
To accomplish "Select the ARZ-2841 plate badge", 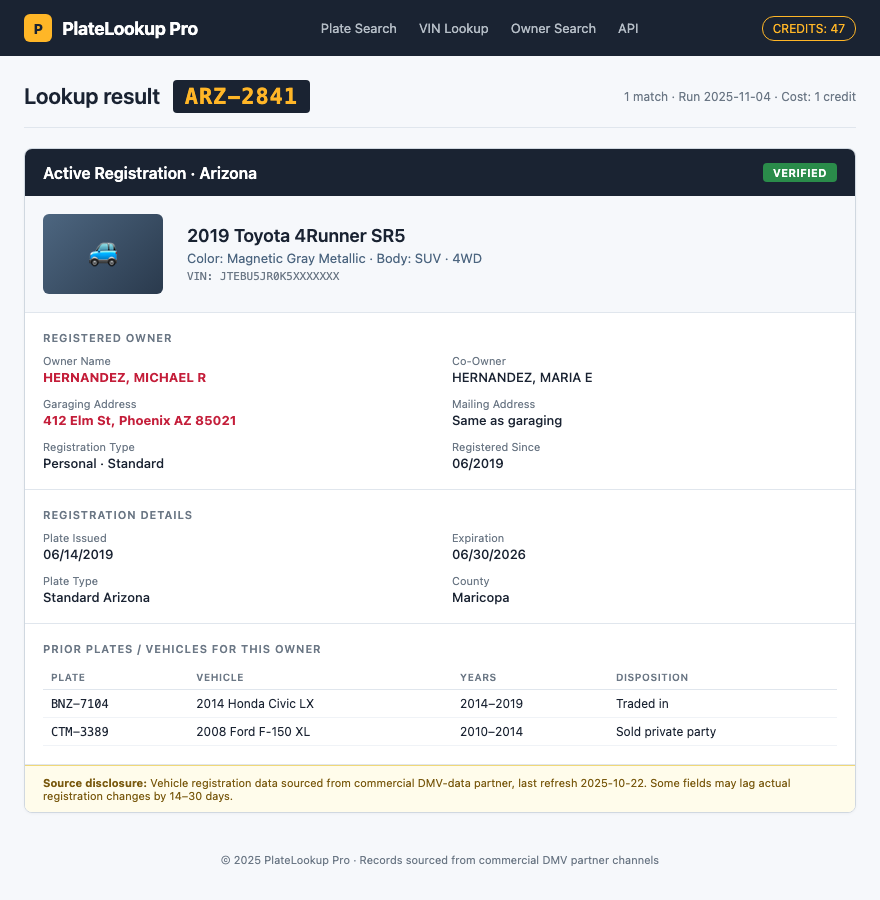I will tap(241, 96).
